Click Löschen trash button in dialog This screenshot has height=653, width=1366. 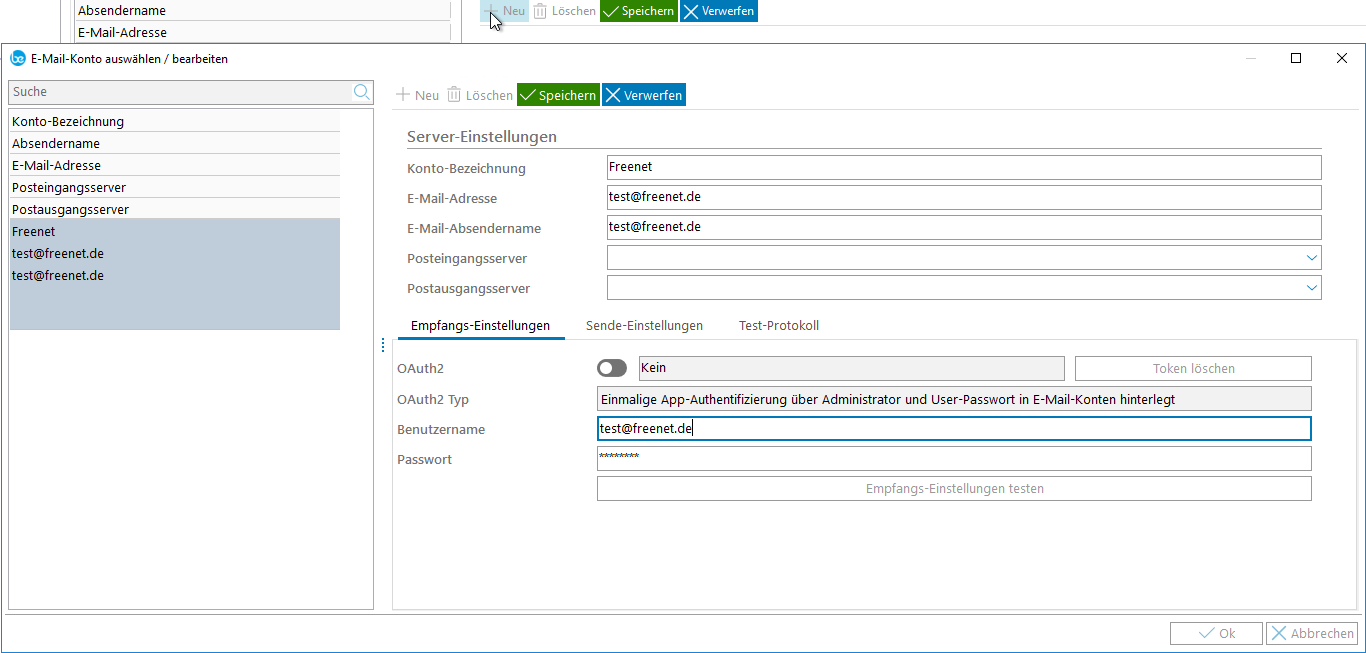click(480, 95)
